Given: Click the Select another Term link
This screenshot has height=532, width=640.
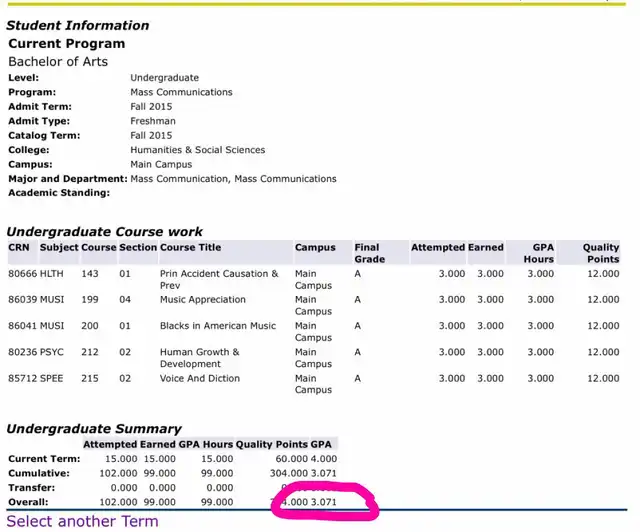Looking at the screenshot, I should [x=82, y=521].
